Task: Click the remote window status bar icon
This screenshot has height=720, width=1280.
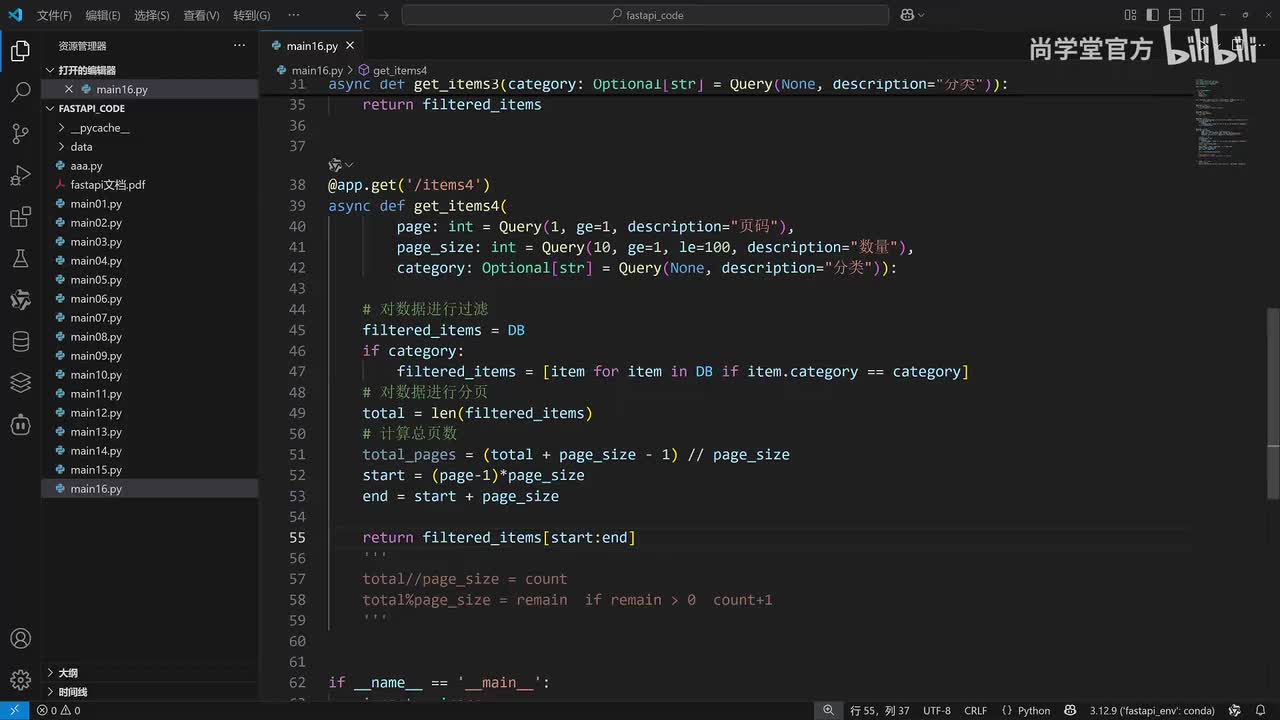Action: point(14,710)
